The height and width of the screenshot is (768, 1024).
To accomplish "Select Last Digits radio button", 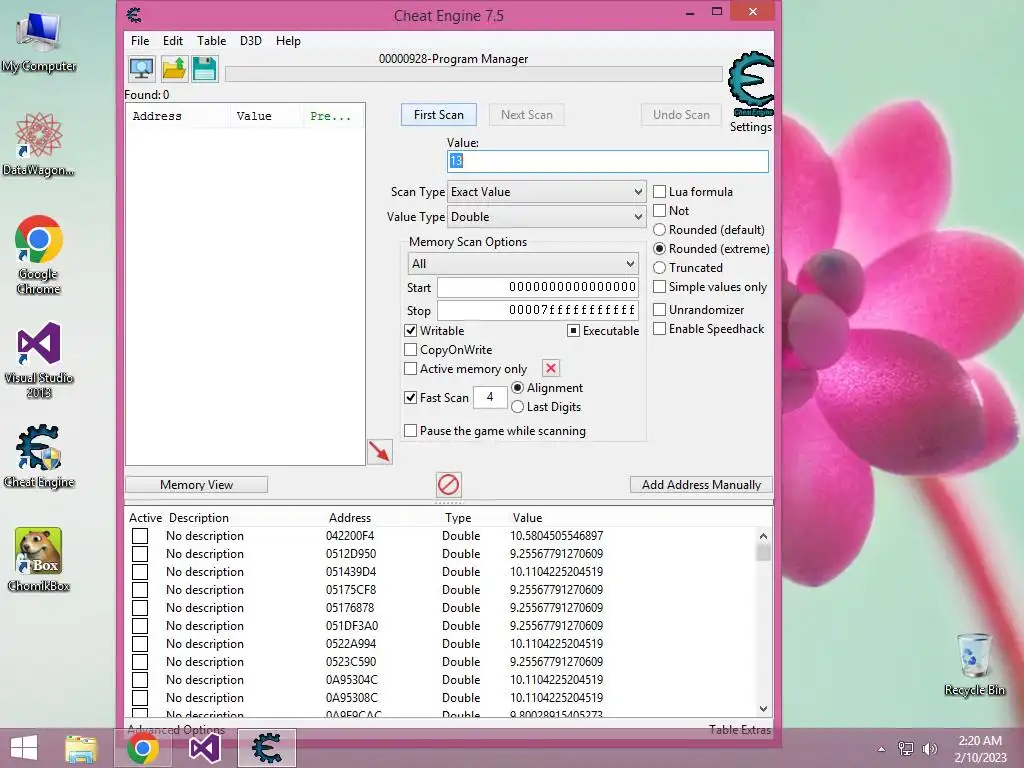I will click(x=517, y=406).
